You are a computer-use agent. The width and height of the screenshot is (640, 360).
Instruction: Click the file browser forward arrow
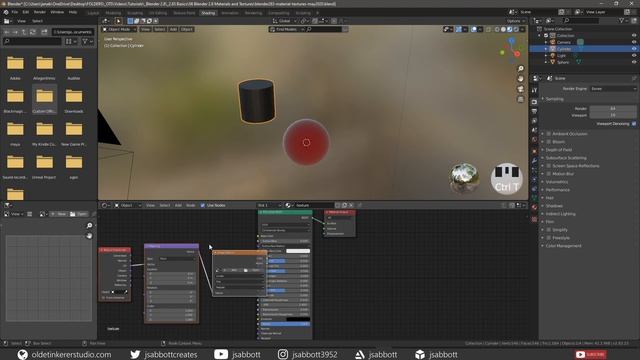coord(15,32)
